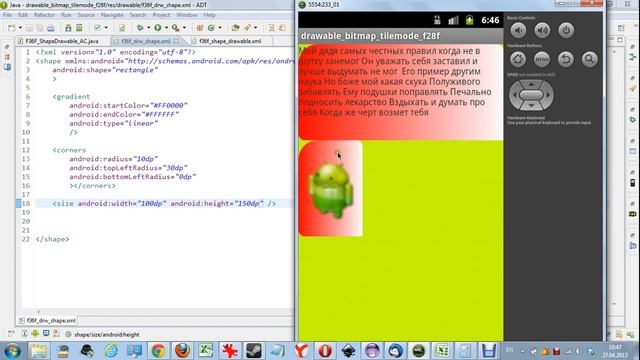640x360 pixels.
Task: Click the android:endColor "#FFFFFF" line
Action: tap(124, 114)
